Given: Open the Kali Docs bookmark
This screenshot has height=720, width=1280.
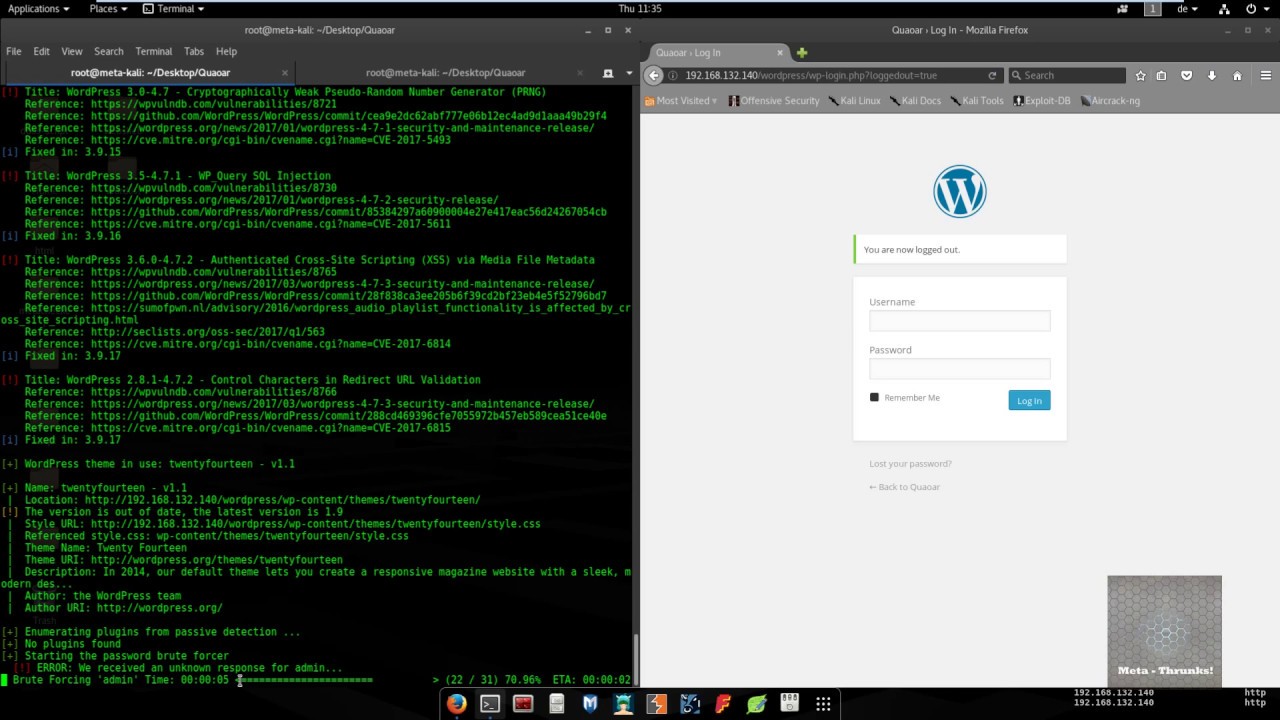Looking at the screenshot, I should (916, 101).
